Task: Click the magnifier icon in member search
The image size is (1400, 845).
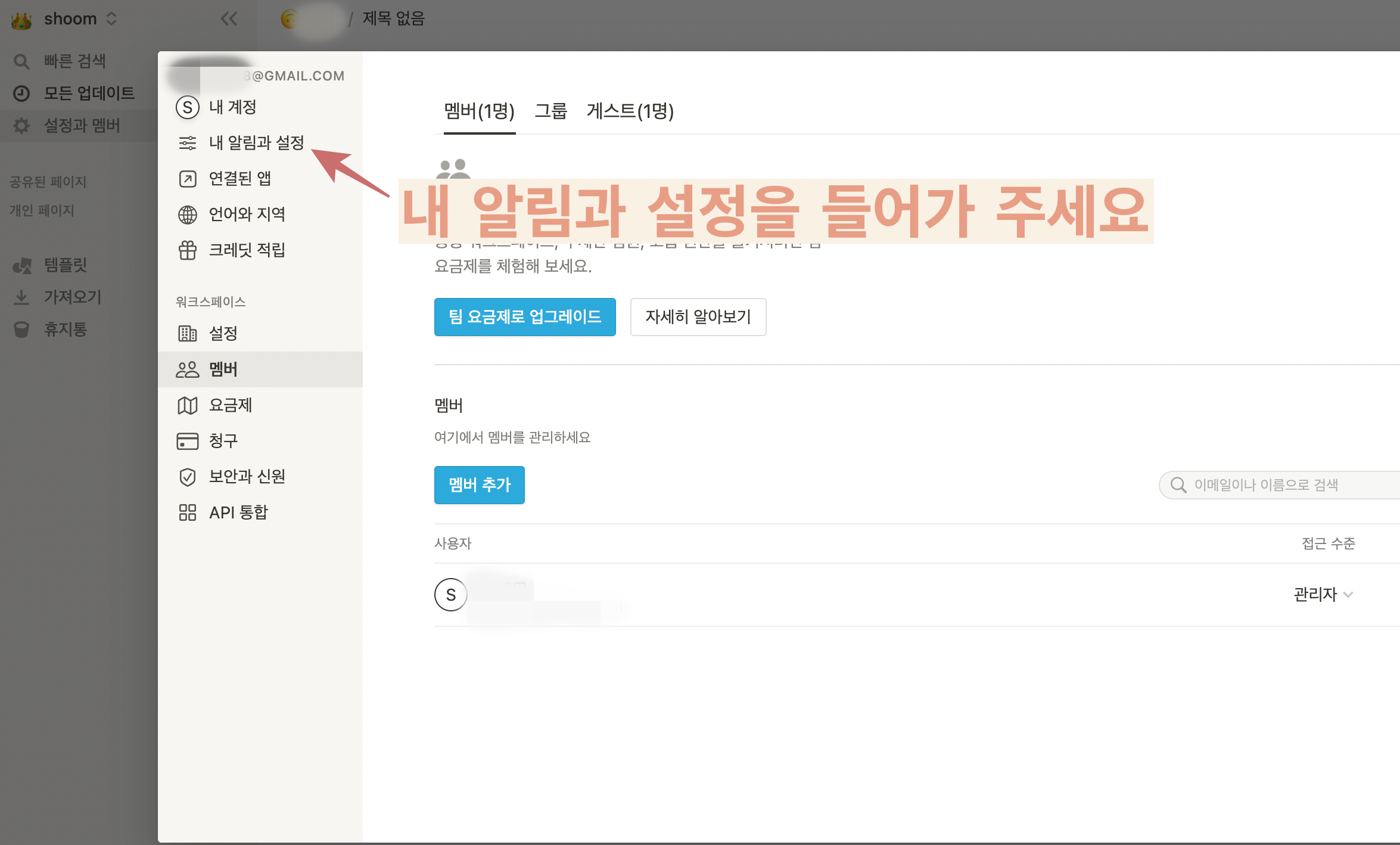Action: pyautogui.click(x=1178, y=485)
